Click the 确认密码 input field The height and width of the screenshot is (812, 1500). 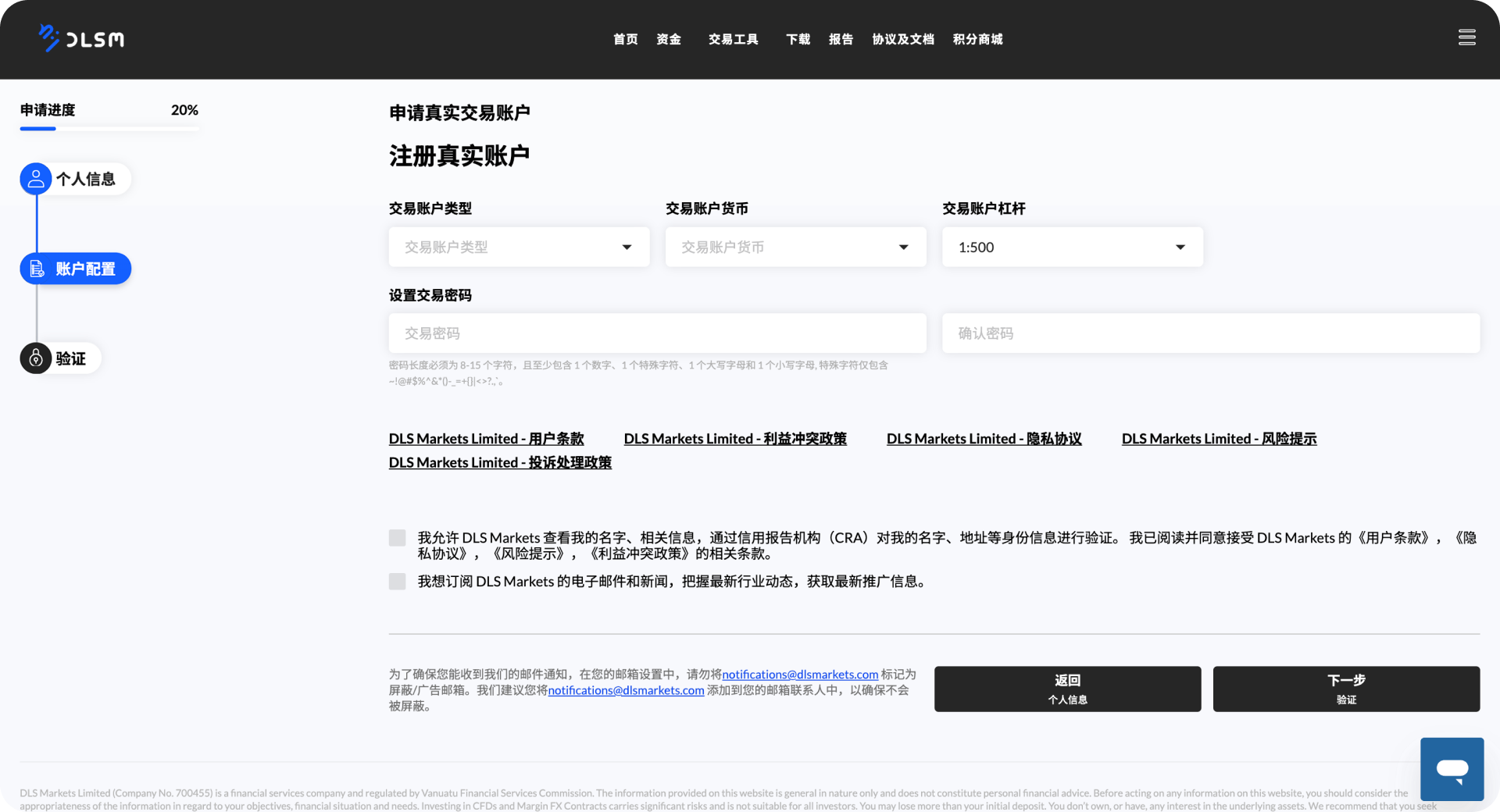(1209, 333)
